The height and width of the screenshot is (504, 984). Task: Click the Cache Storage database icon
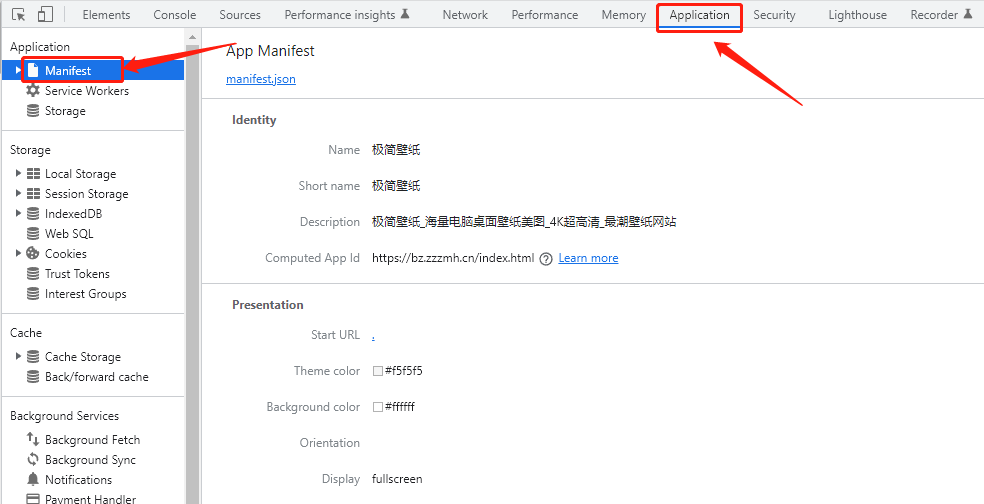[x=33, y=357]
